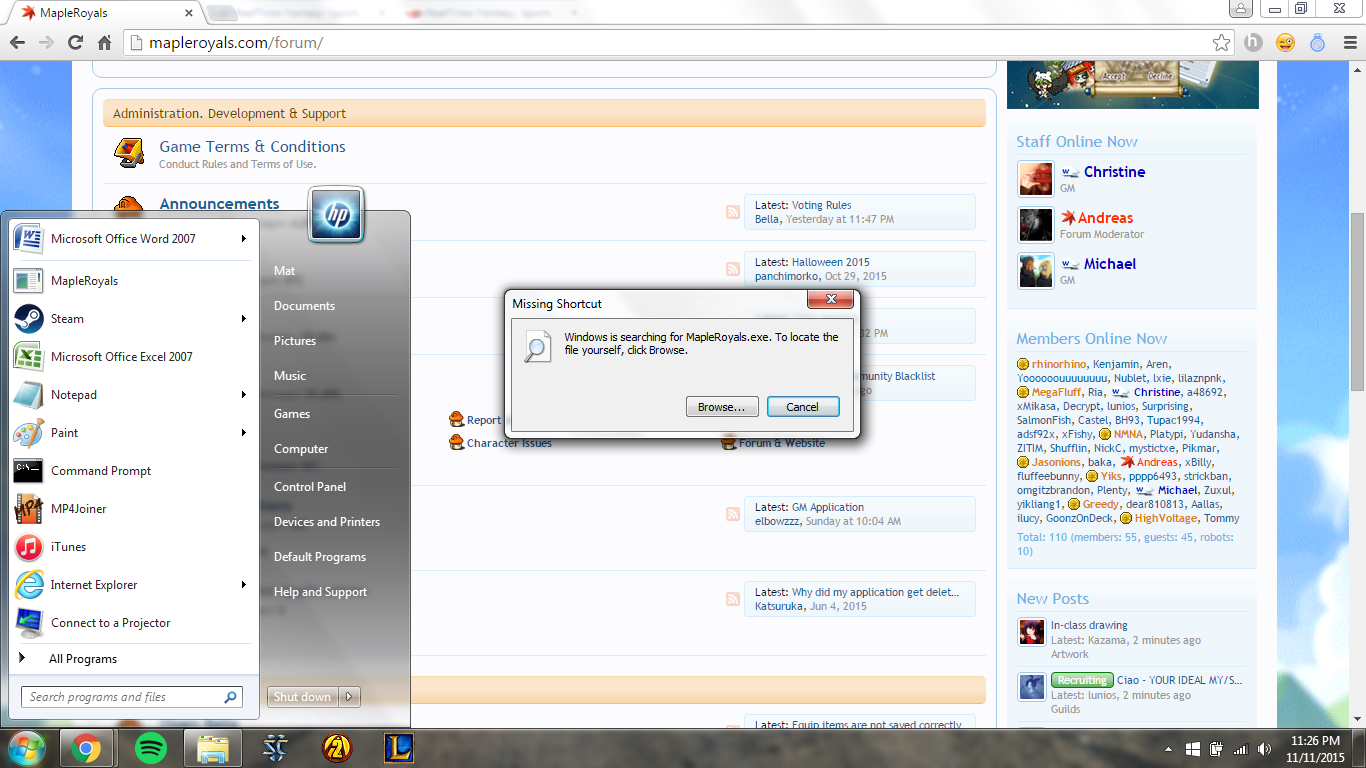Open Documents from the Start menu
This screenshot has width=1366, height=768.
click(x=304, y=306)
